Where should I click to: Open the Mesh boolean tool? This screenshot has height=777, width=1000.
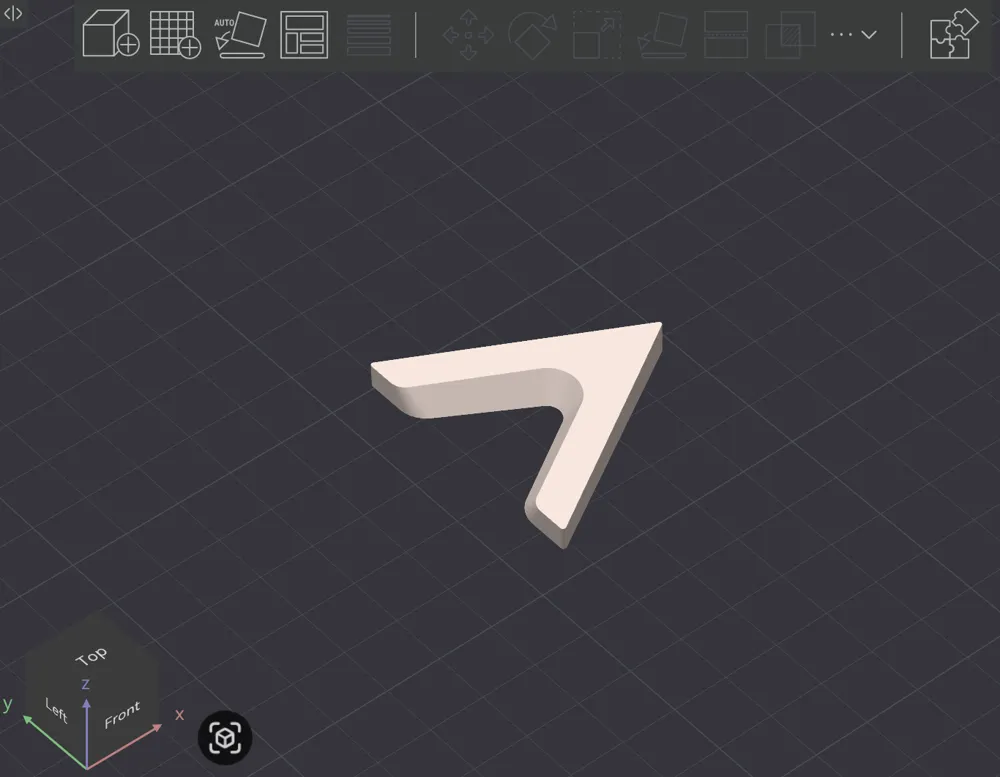791,34
